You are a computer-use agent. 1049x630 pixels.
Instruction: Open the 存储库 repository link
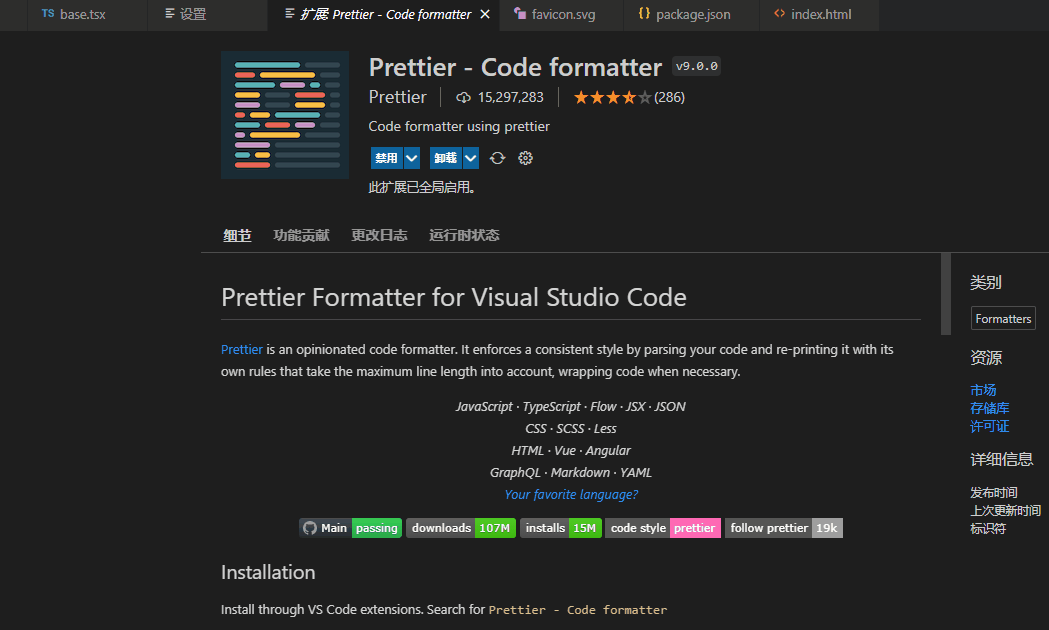tap(989, 408)
